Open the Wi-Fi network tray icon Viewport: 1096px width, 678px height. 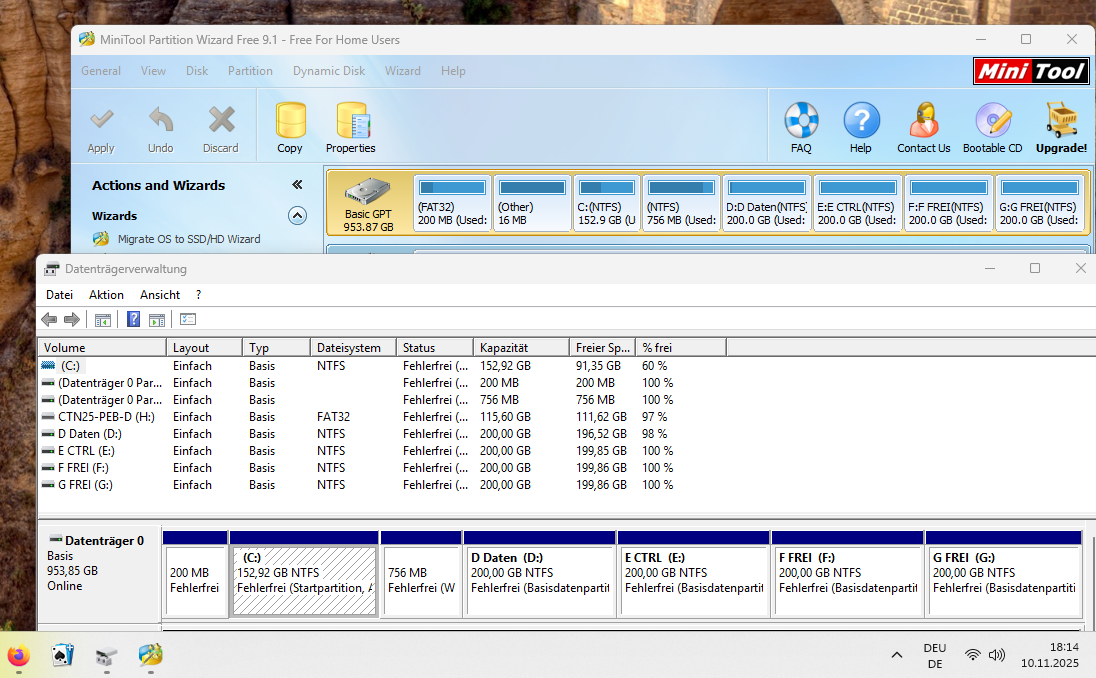click(972, 655)
